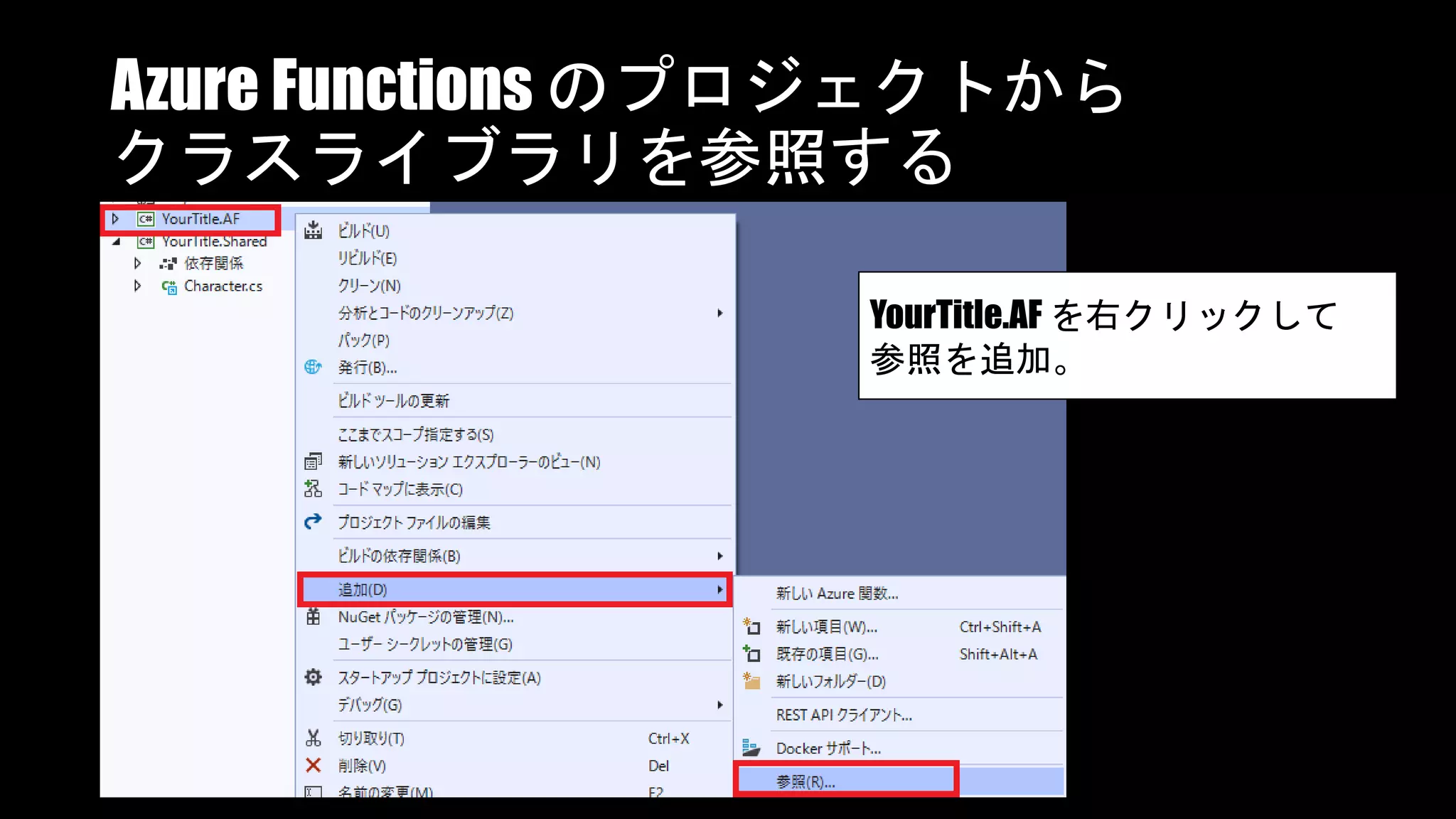Click the code map display icon

pos(313,488)
